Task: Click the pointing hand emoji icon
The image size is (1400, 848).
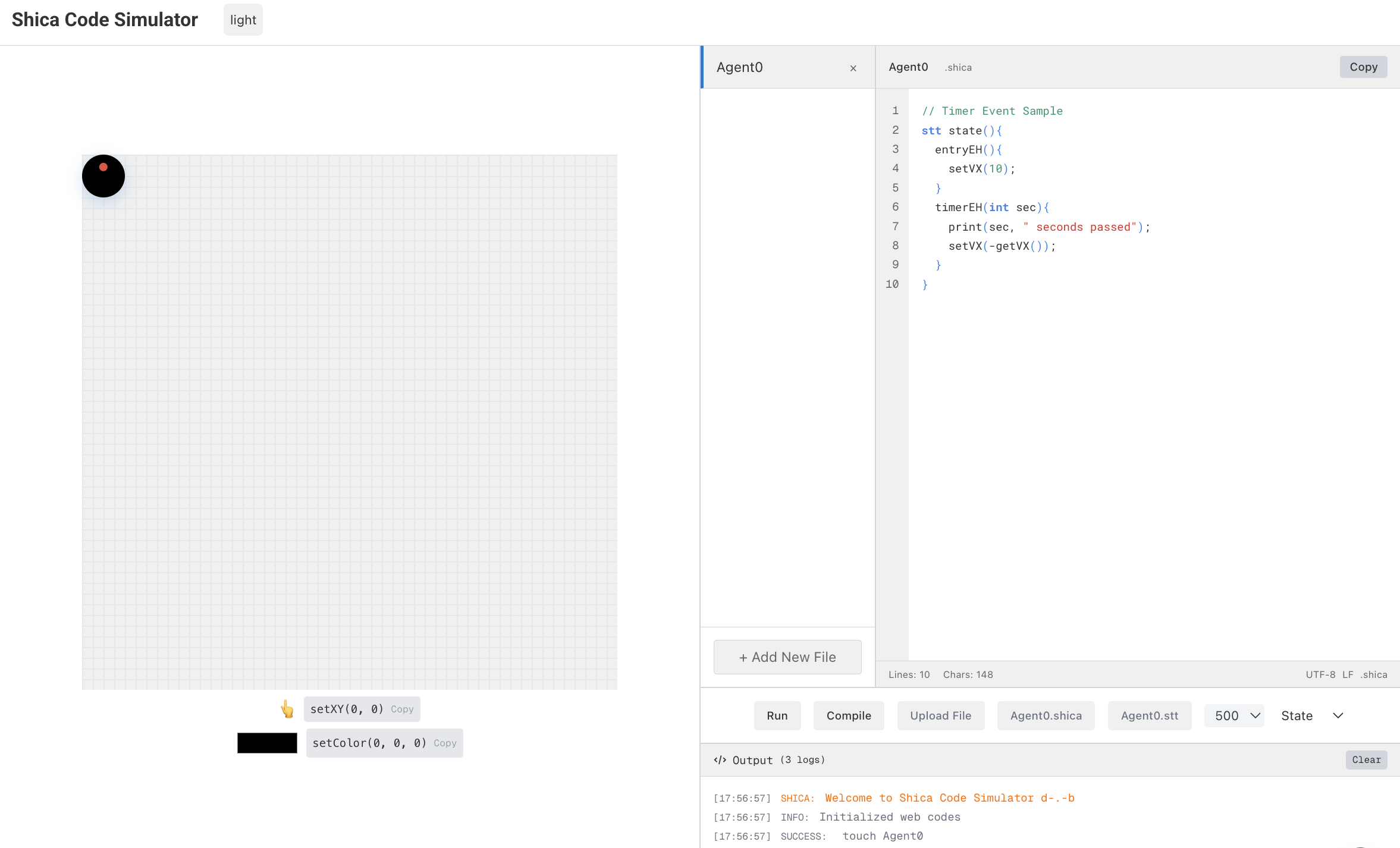Action: click(287, 709)
